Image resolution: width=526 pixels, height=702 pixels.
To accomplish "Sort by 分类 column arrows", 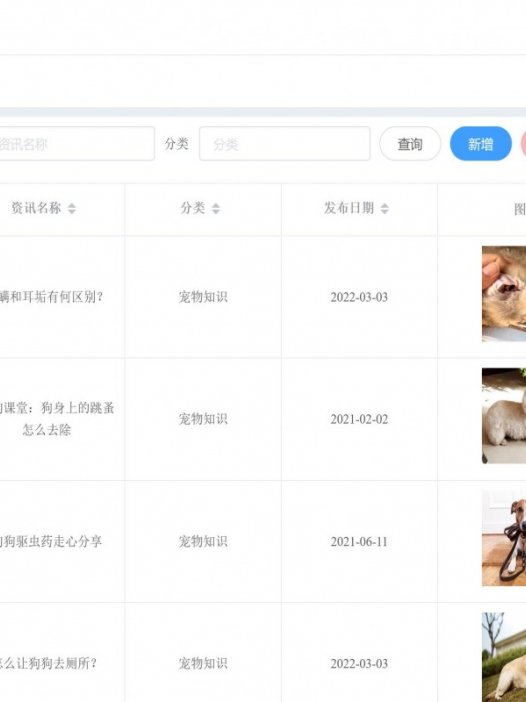I will tap(216, 208).
